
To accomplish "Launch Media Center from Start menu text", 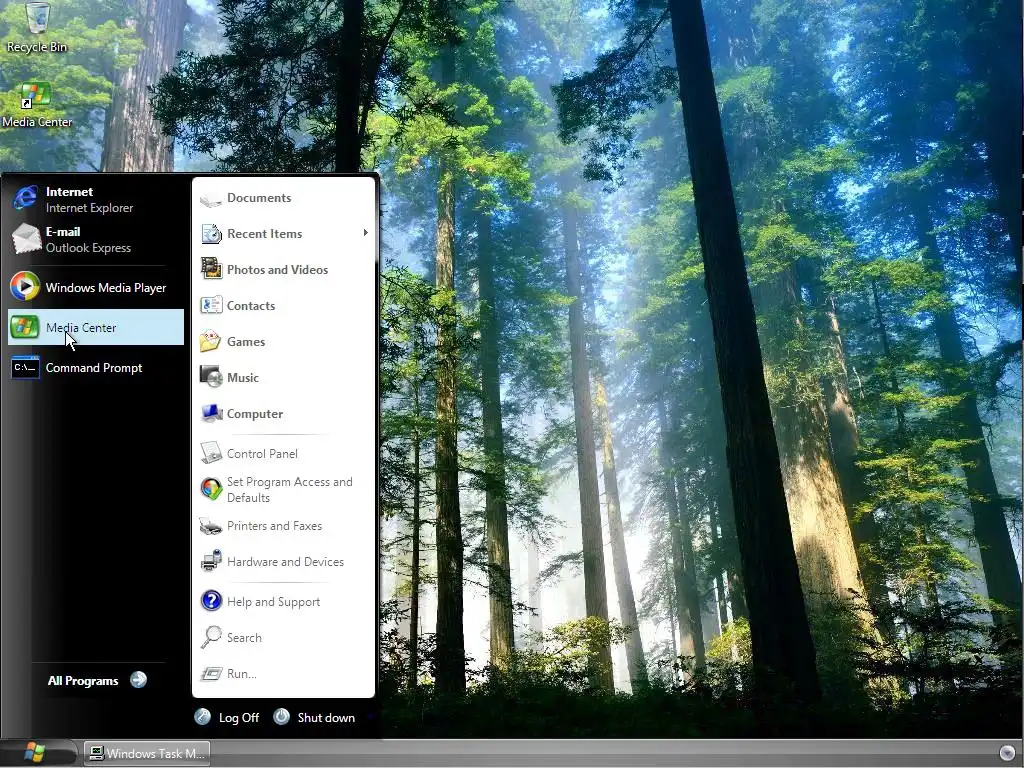I will (81, 328).
